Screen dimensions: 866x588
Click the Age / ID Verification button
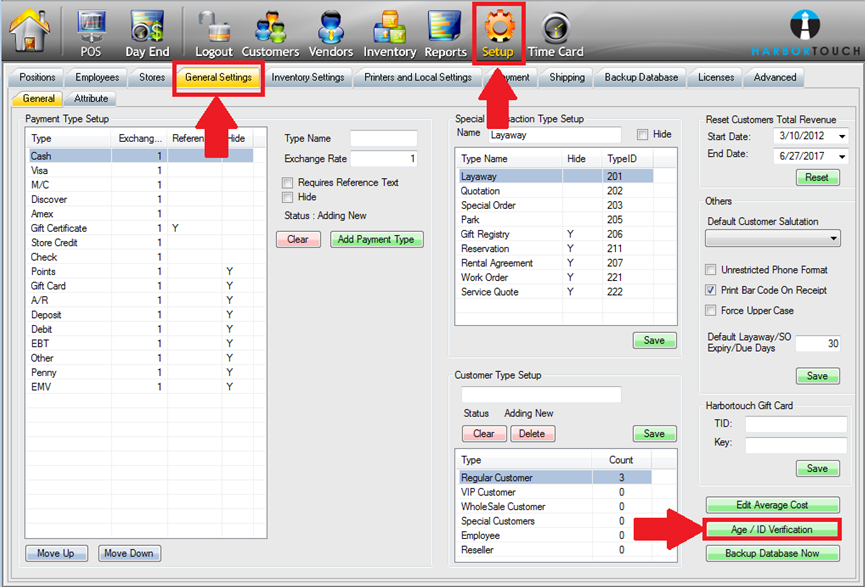coord(772,529)
